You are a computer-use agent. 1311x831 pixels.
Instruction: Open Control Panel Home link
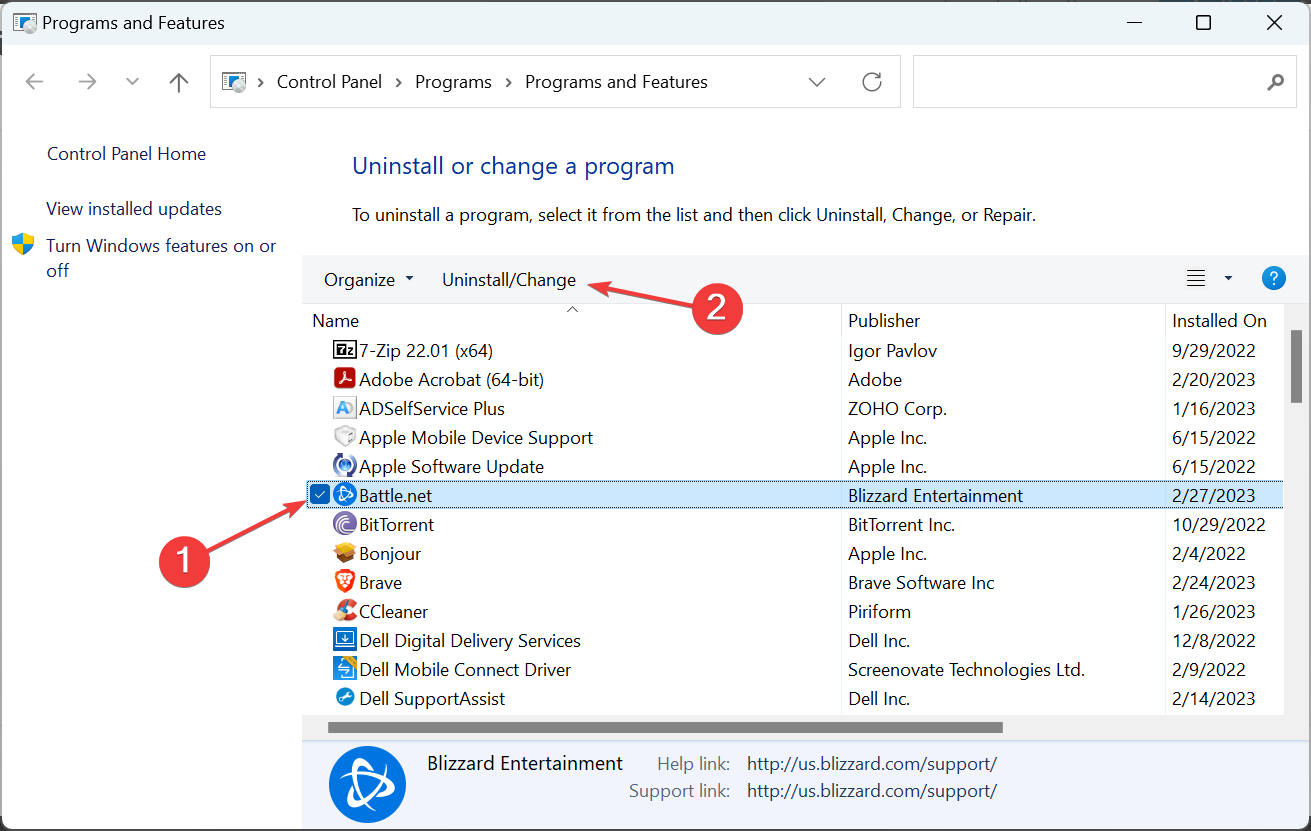[126, 154]
